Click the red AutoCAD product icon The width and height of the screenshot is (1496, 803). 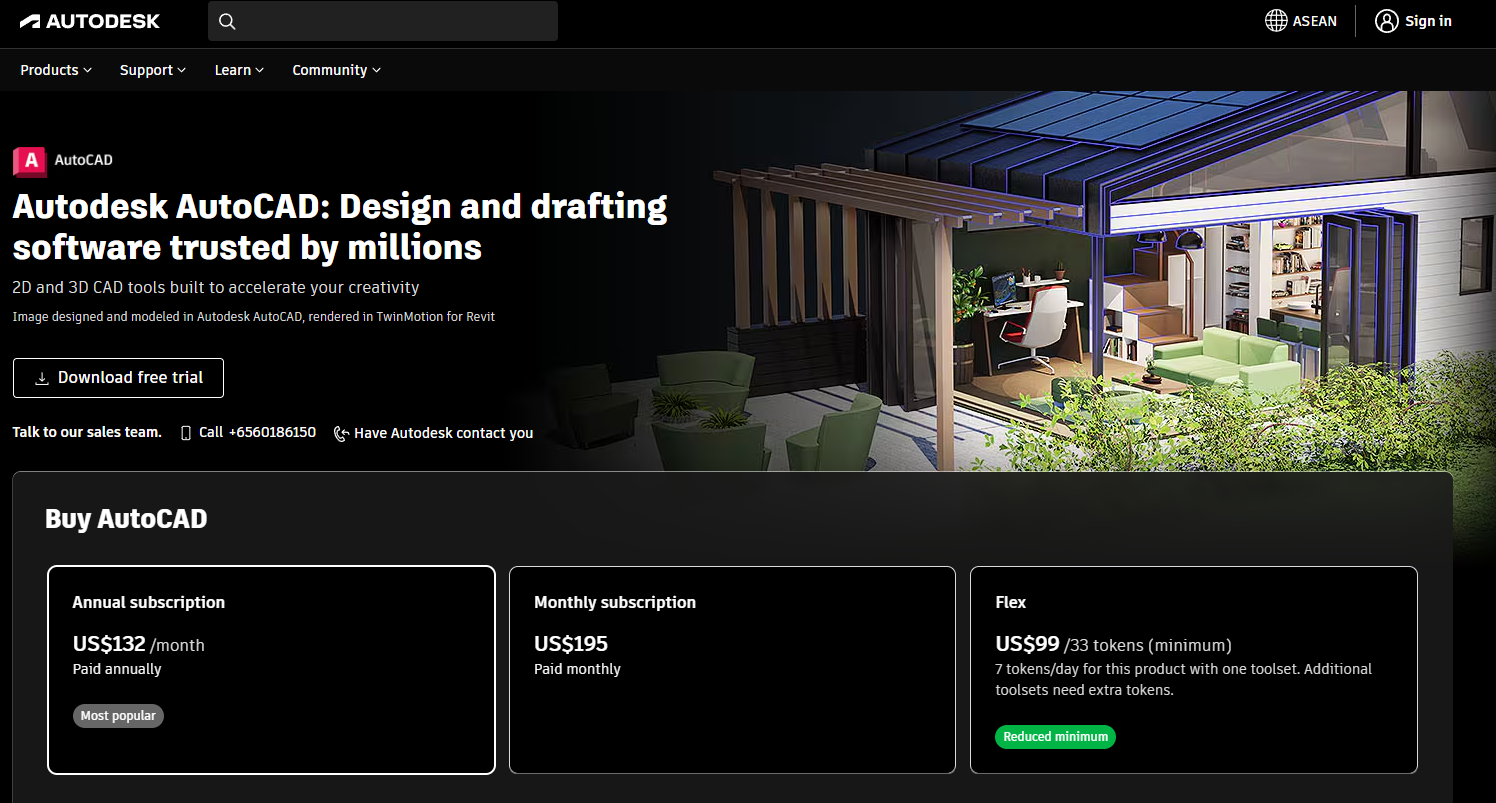(x=30, y=160)
